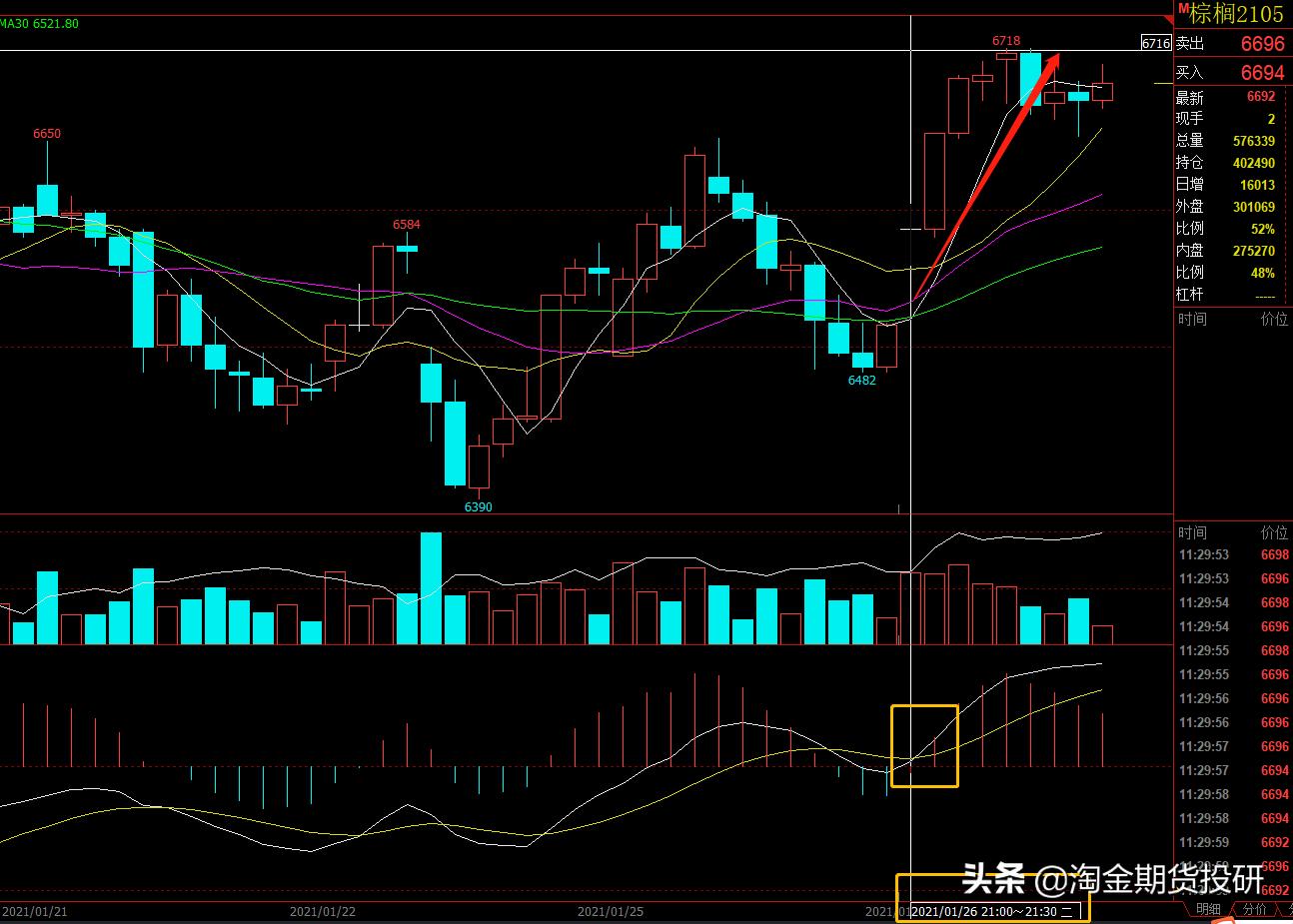Click the 买入 6694 bid price row

(1231, 72)
